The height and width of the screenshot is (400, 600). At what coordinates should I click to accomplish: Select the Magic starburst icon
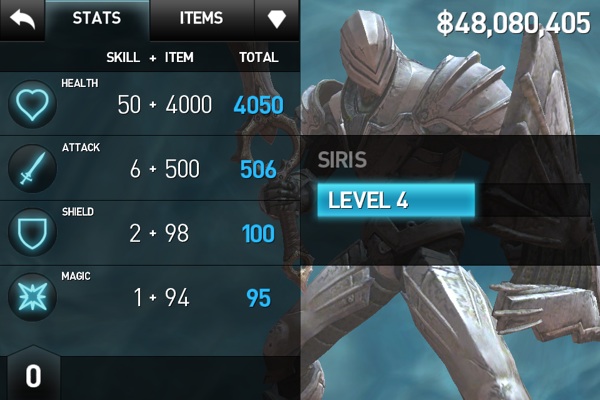[x=33, y=297]
